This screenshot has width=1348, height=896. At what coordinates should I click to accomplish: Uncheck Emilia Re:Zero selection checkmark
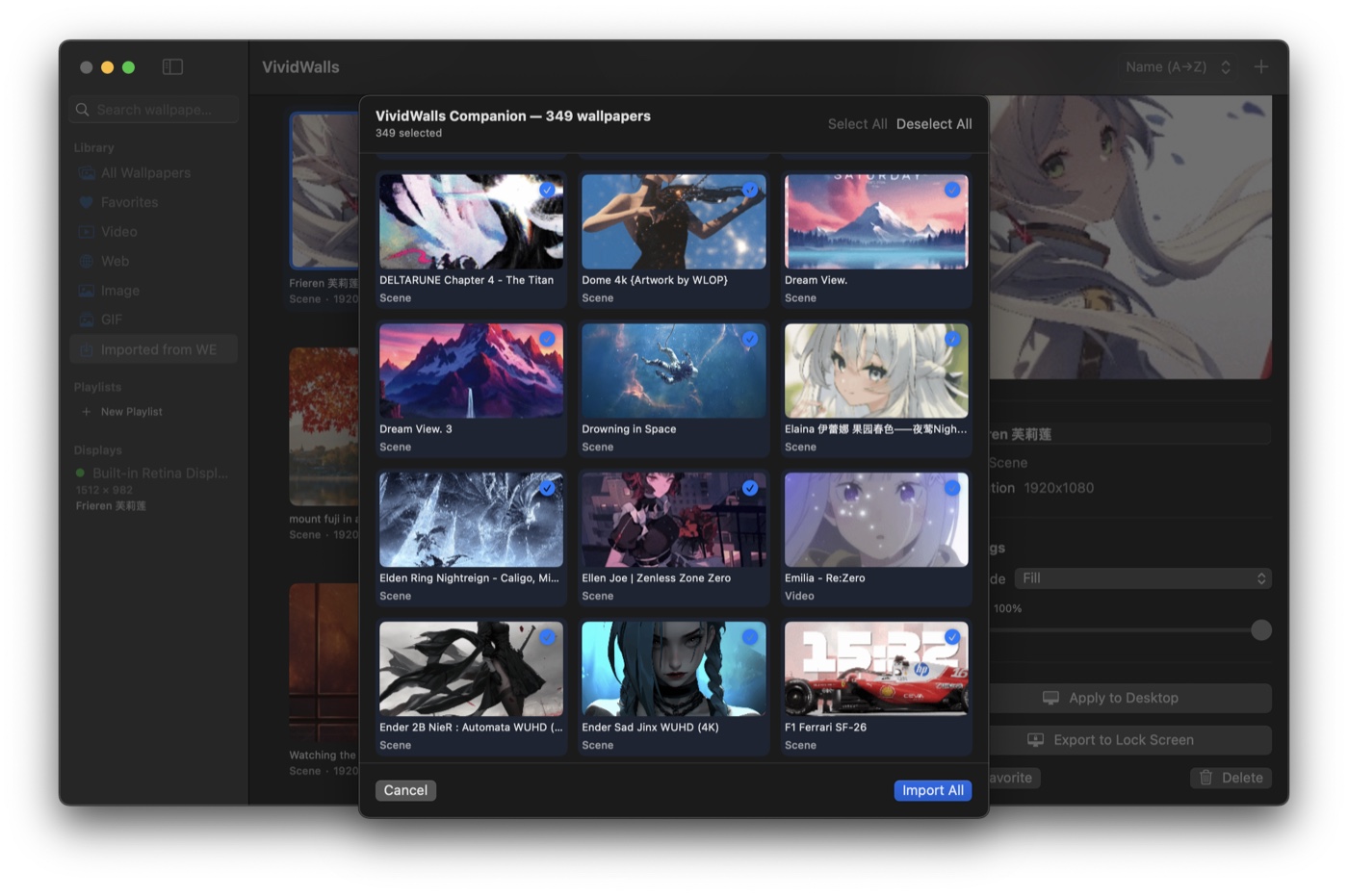click(952, 488)
